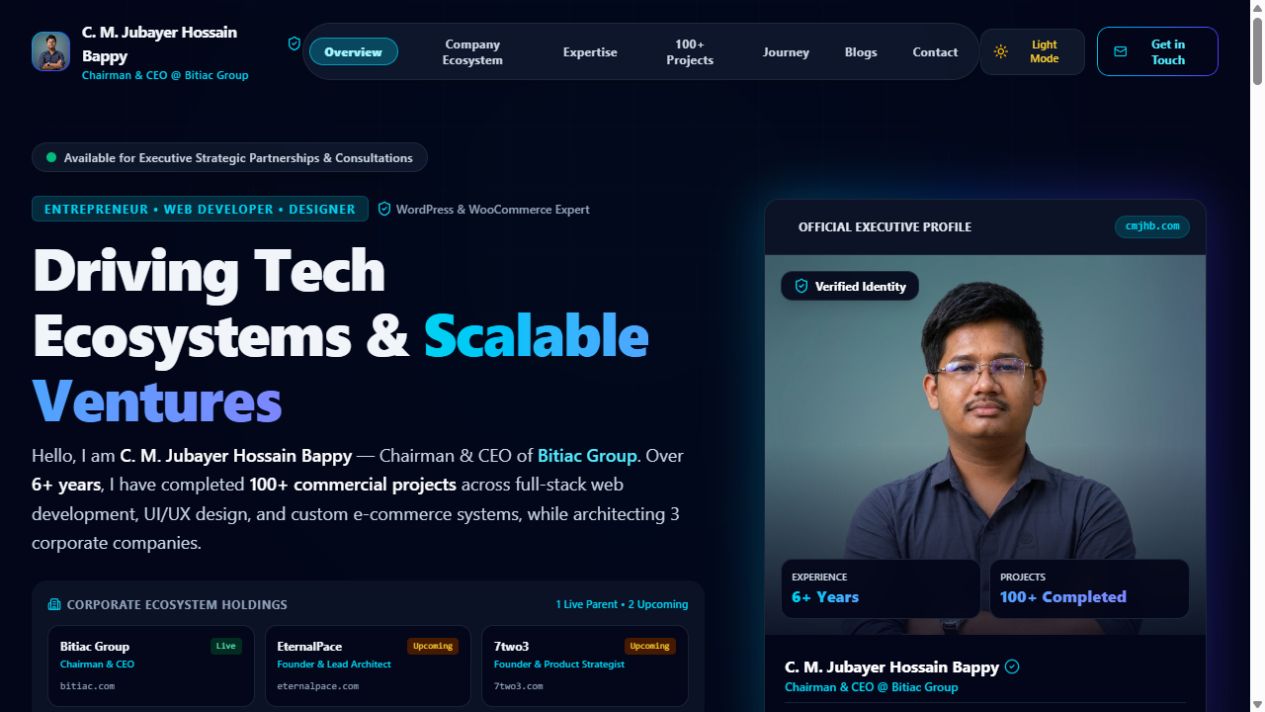Screen dimensions: 1265x712
Task: Click the Upcoming badge on EternalPace card
Action: coord(433,646)
